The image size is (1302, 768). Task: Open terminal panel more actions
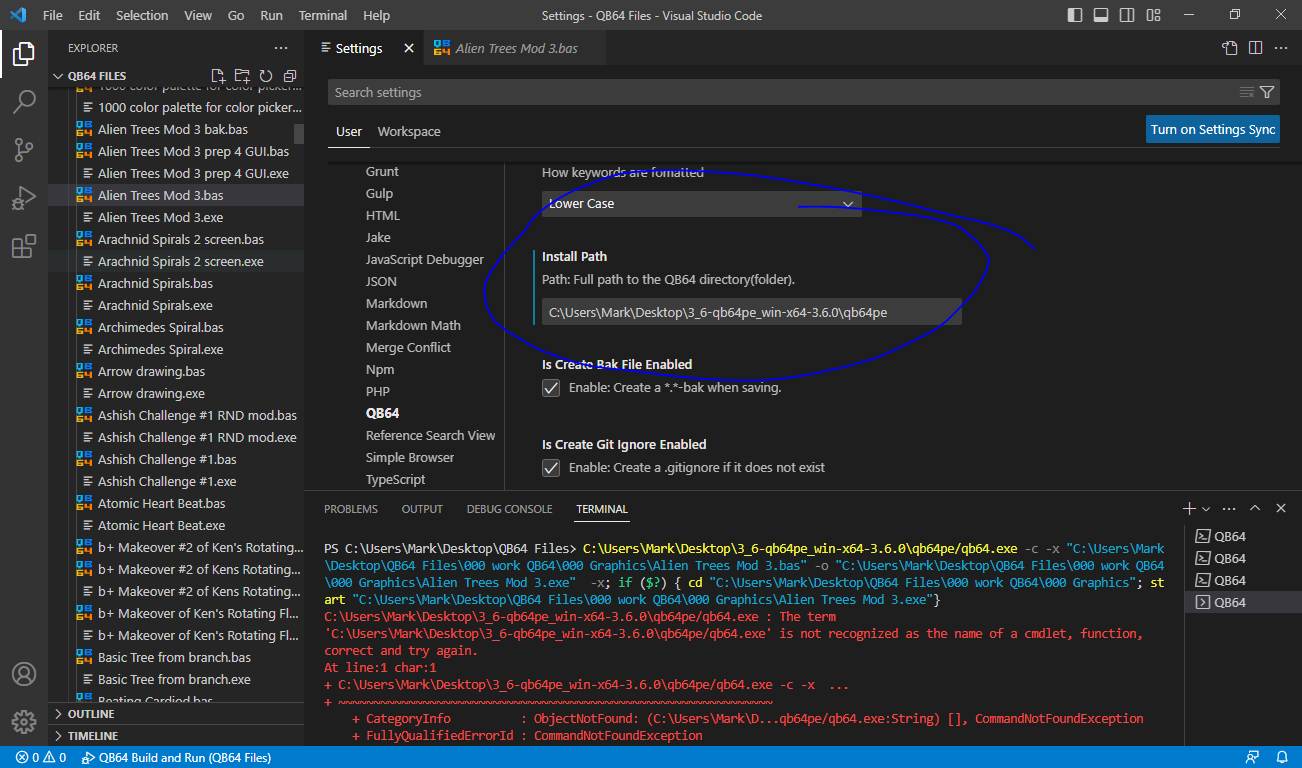click(1230, 509)
